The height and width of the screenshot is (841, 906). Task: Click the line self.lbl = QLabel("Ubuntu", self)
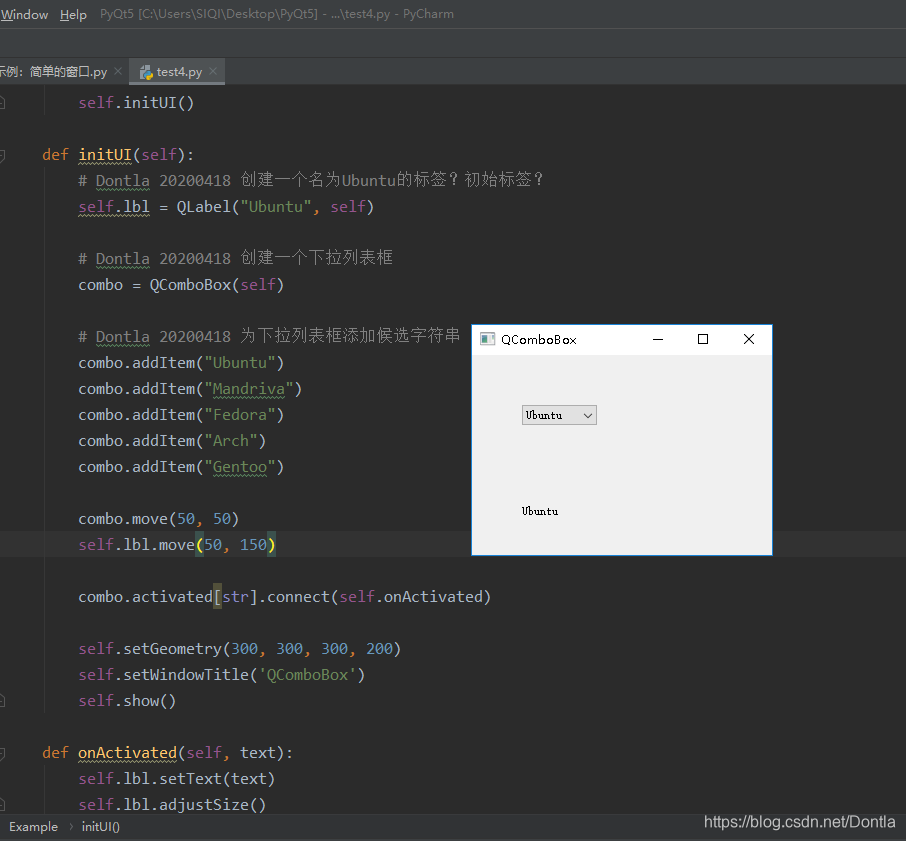pos(226,207)
